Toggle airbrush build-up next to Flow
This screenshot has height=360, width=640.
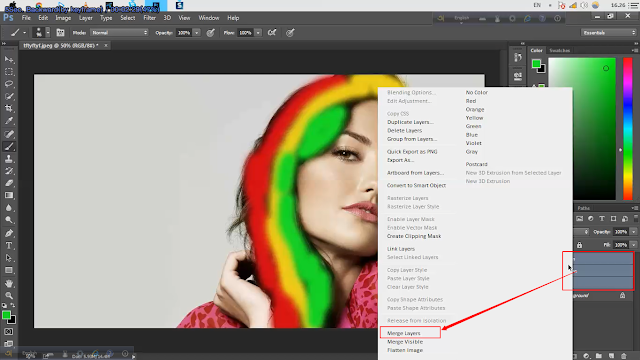(x=272, y=33)
